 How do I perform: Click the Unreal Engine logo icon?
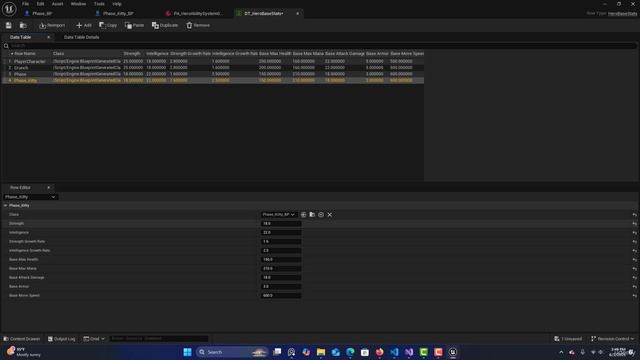pyautogui.click(x=9, y=9)
